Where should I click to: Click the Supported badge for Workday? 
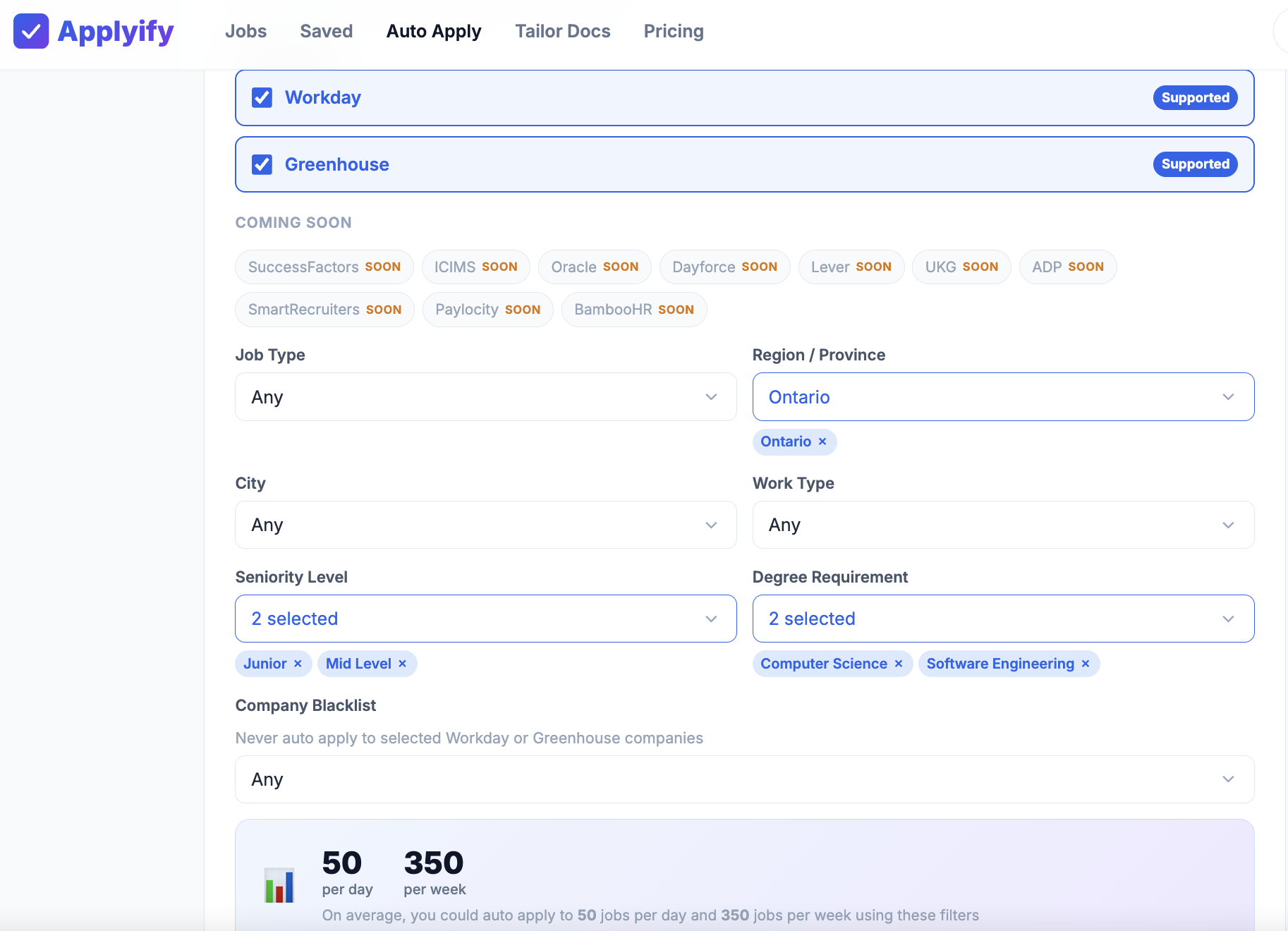pos(1195,97)
